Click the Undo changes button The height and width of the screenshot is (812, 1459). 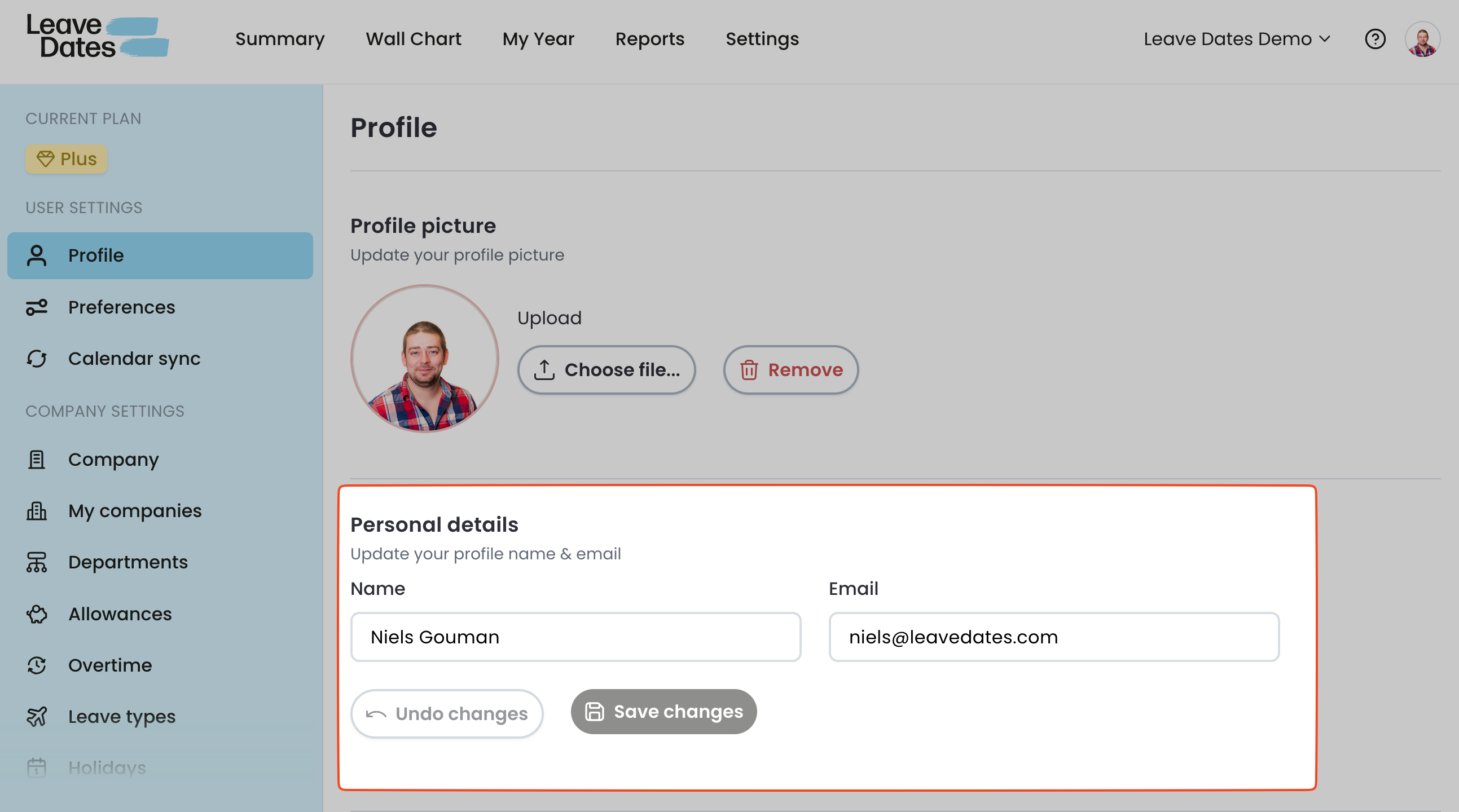tap(446, 713)
